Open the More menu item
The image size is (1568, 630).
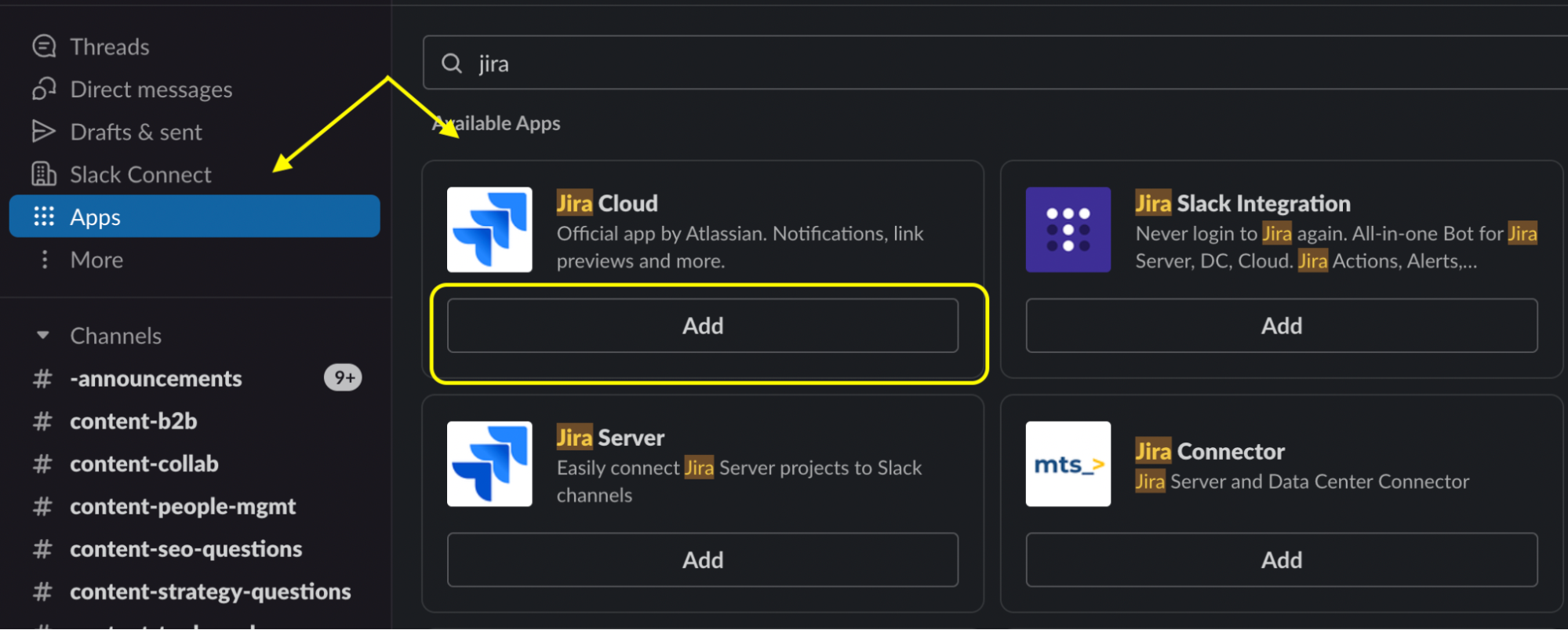click(97, 260)
